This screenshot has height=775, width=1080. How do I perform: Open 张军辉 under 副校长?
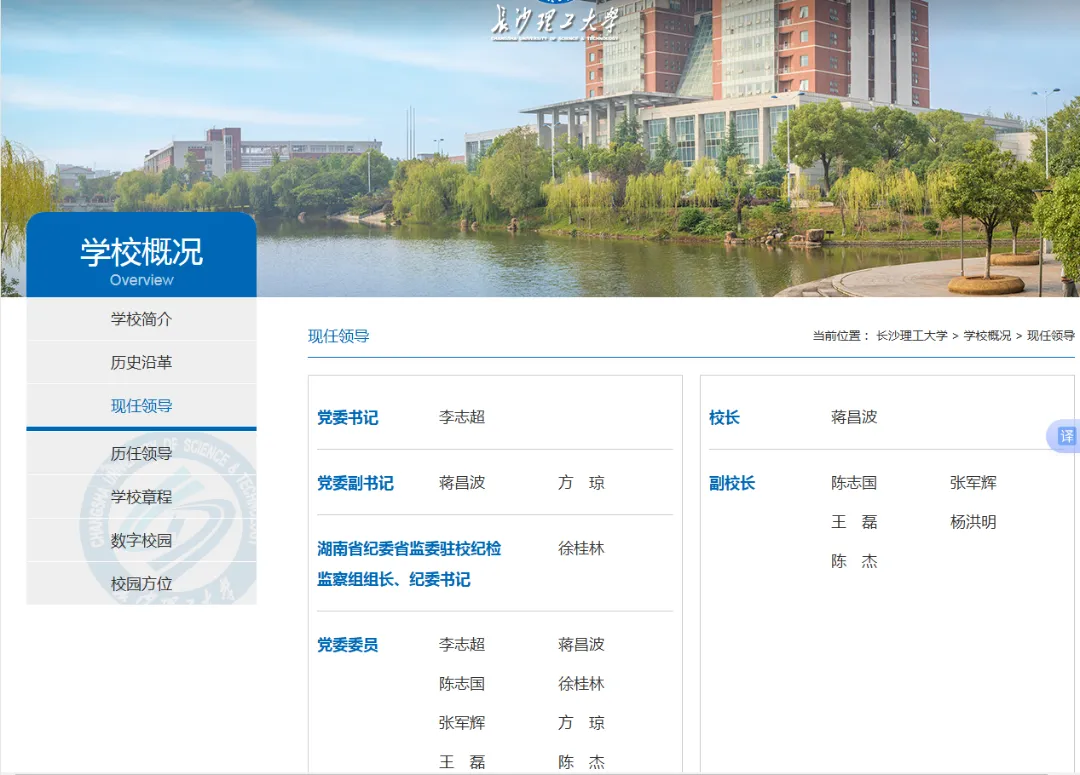tap(973, 483)
